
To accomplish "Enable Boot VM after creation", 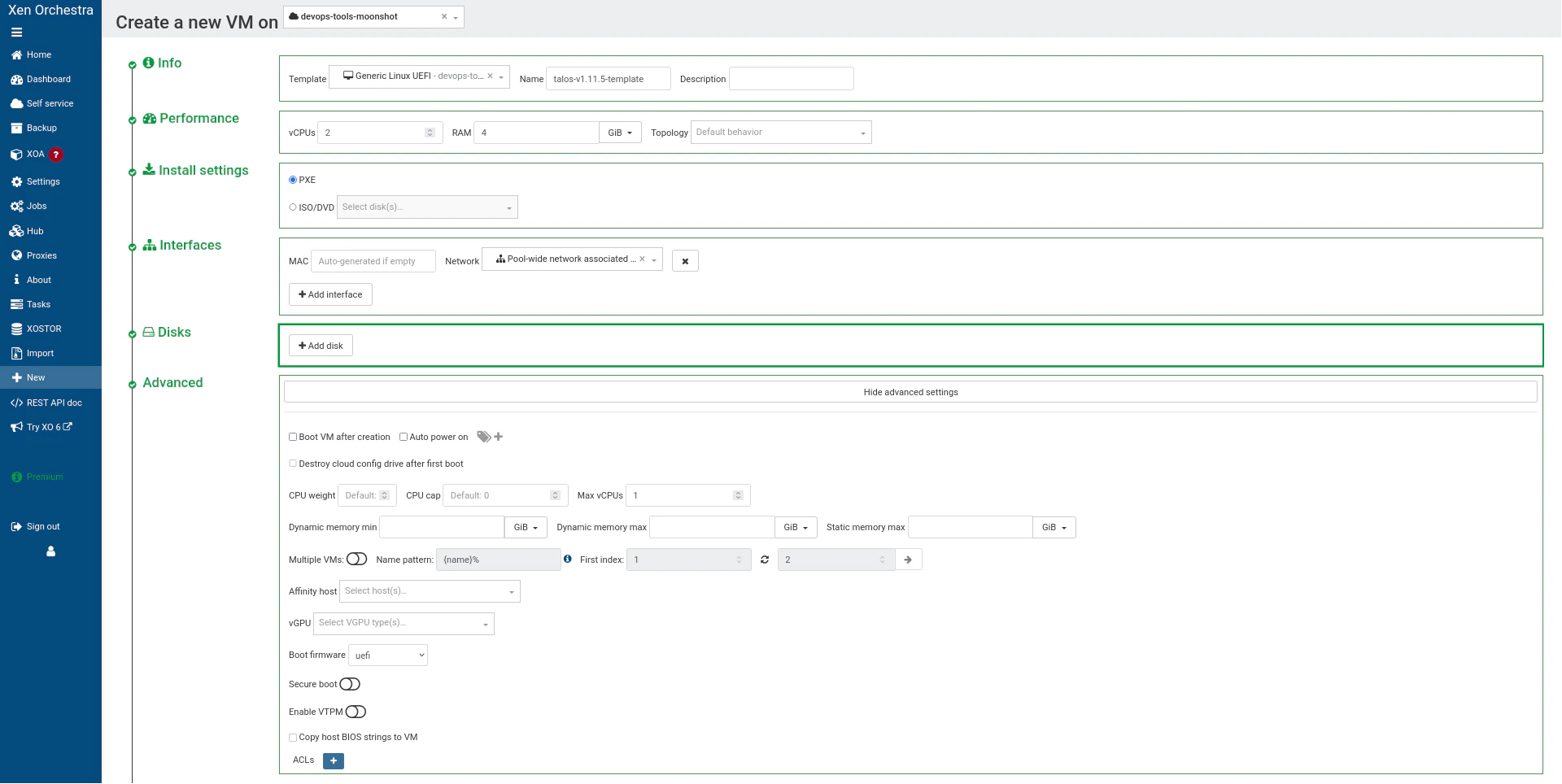I will click(293, 437).
